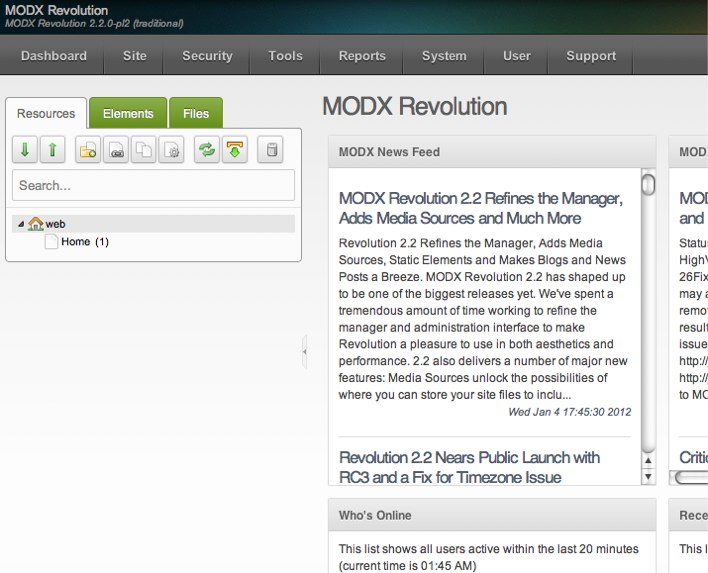The width and height of the screenshot is (708, 573).
Task: Click the second feed panel's horizontal scrollbar
Action: (690, 478)
